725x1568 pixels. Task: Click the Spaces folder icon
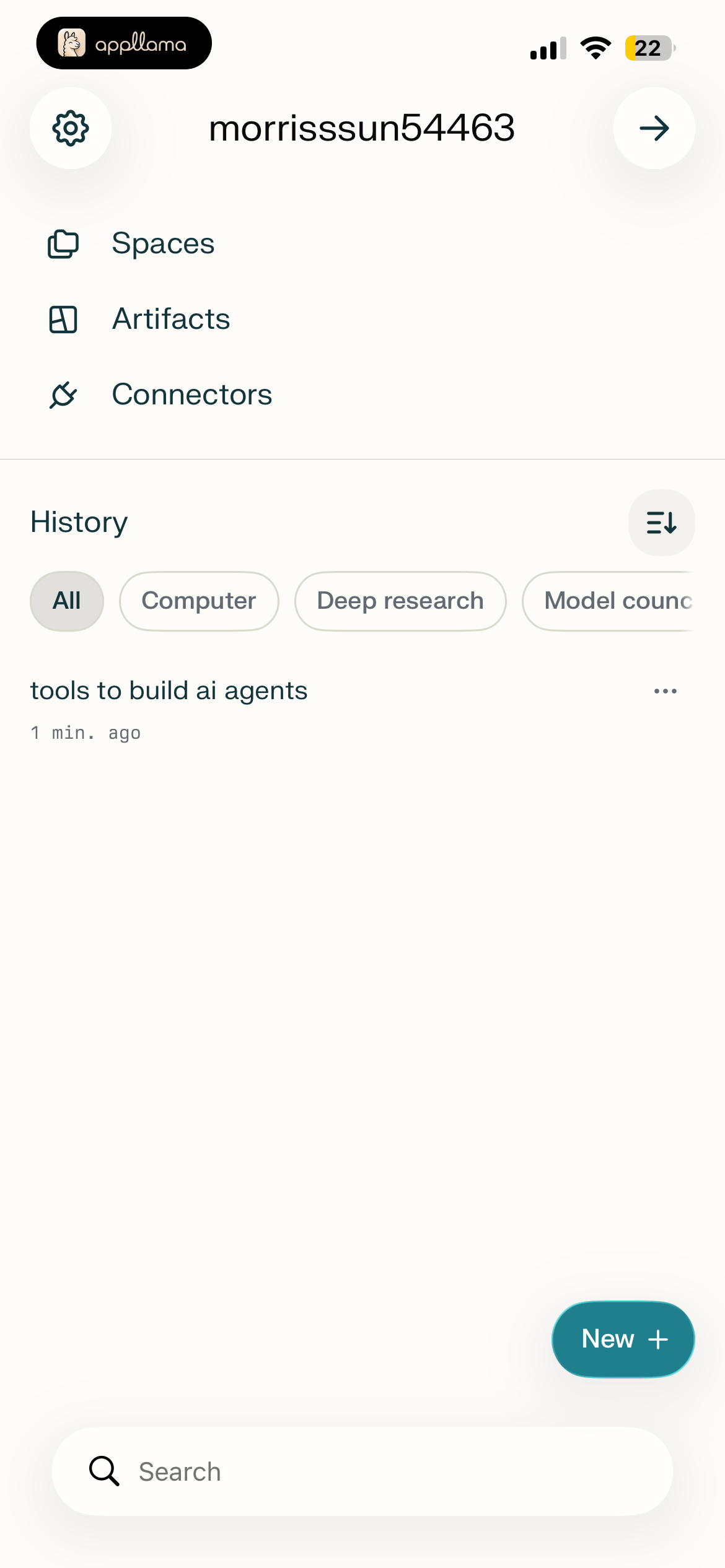click(x=63, y=244)
